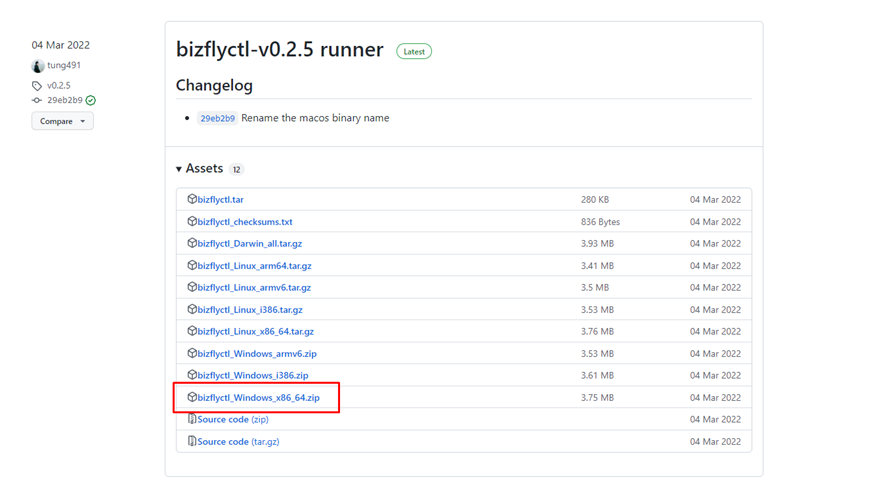Select the 3.61 MB file size
Screen dimensions: 876x492
[597, 375]
